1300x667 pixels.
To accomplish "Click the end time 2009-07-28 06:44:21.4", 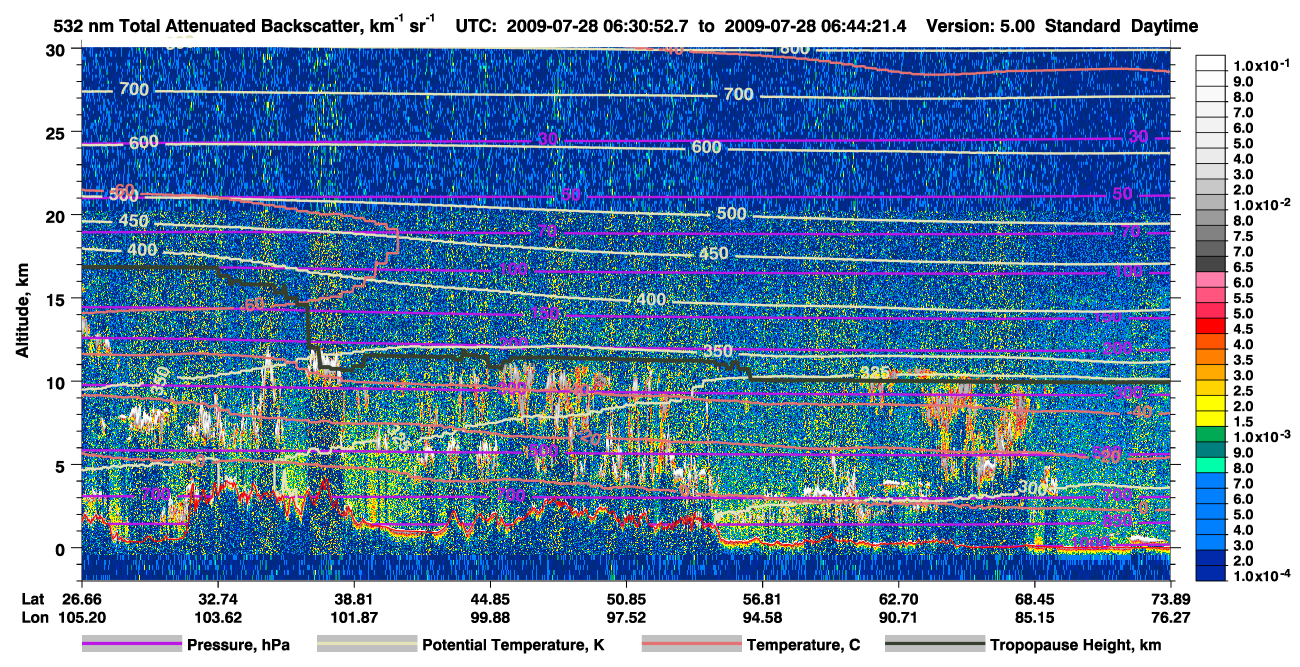I will coord(814,25).
